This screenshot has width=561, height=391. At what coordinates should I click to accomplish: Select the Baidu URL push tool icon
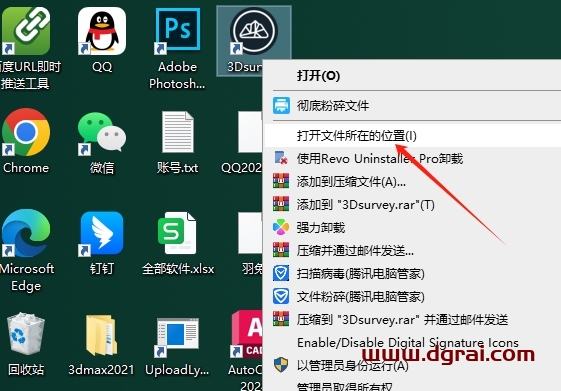point(26,31)
